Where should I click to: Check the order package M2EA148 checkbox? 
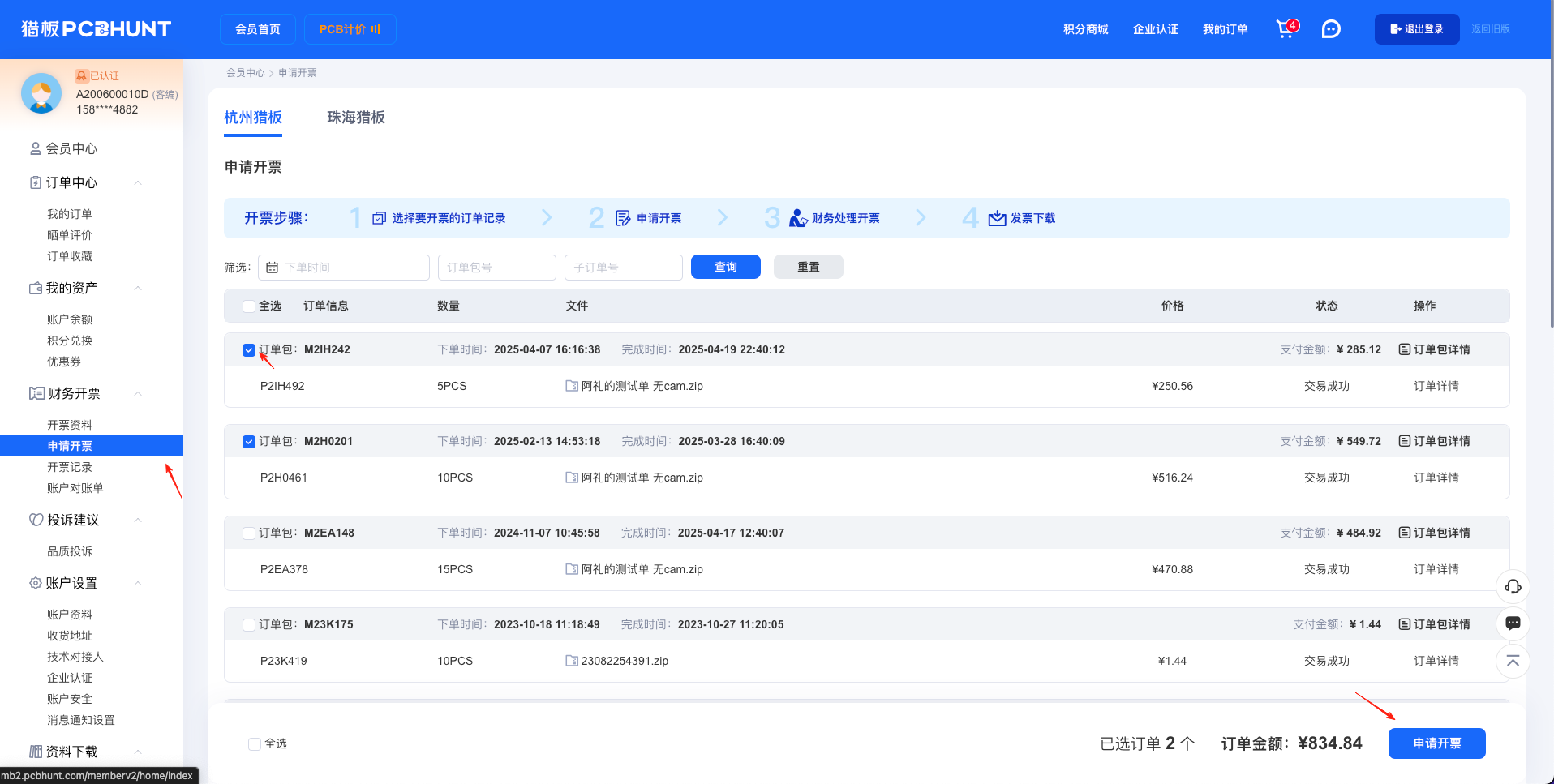249,533
